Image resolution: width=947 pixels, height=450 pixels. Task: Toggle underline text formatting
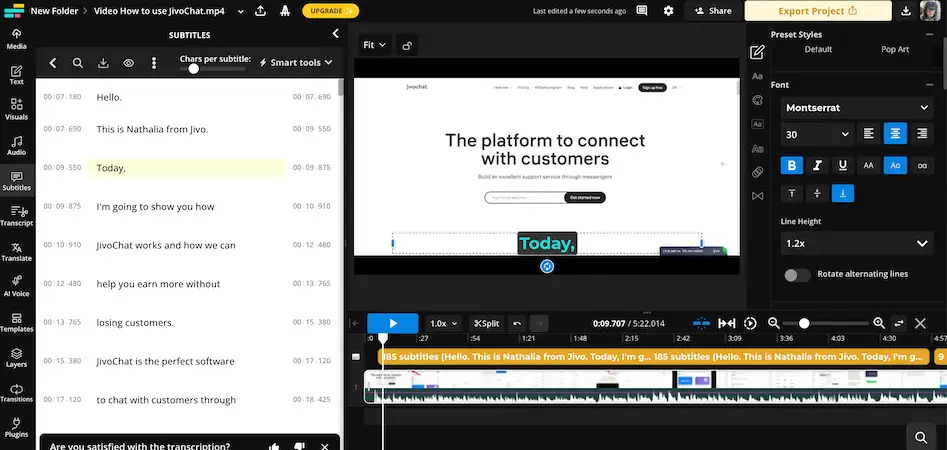click(x=843, y=165)
